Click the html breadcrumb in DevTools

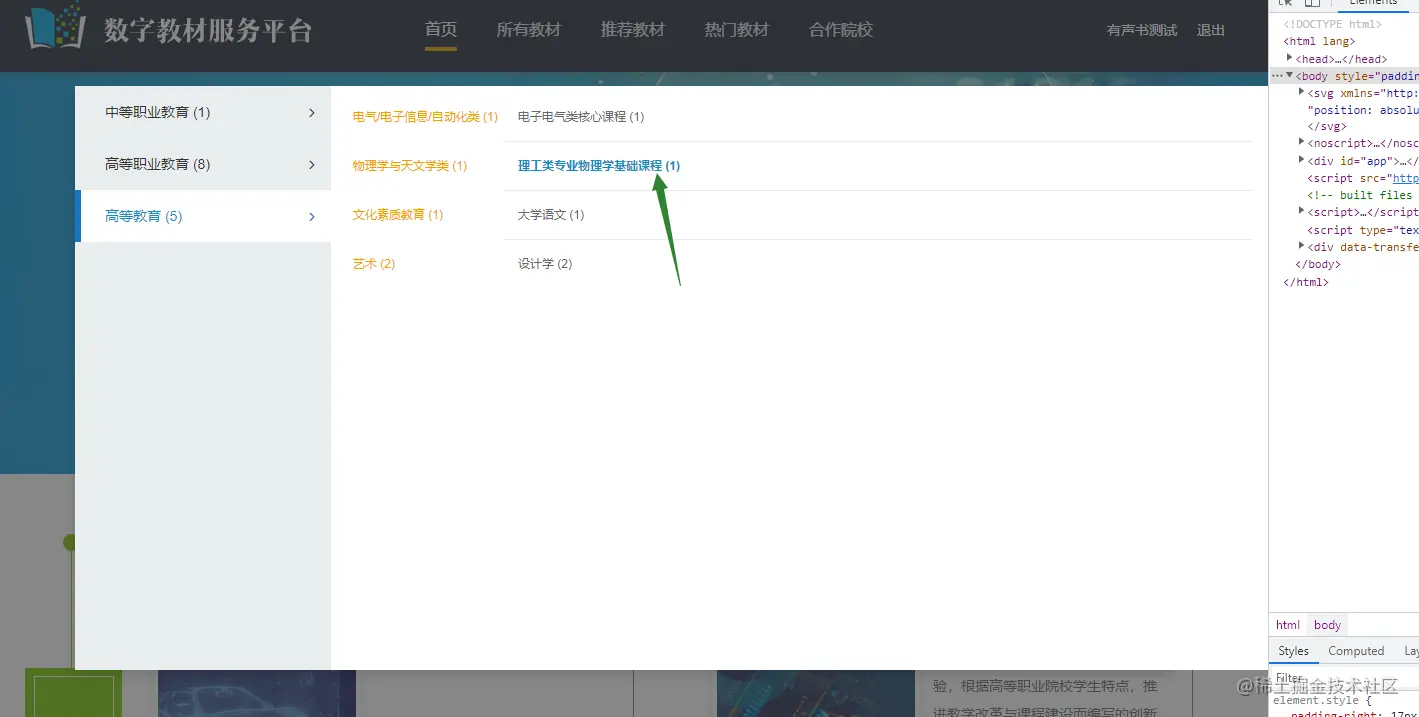(1288, 625)
